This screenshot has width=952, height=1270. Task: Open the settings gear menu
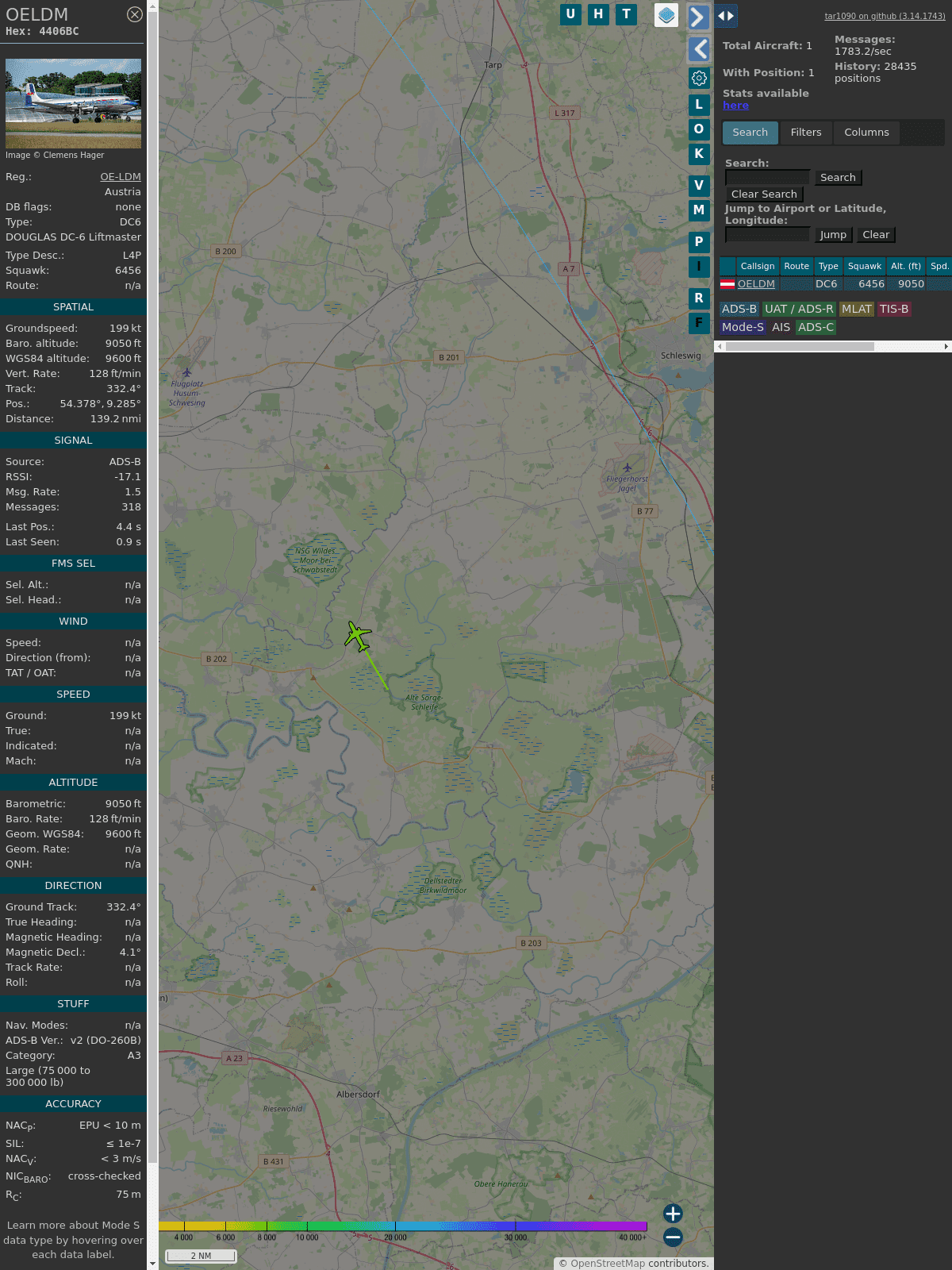(x=699, y=78)
